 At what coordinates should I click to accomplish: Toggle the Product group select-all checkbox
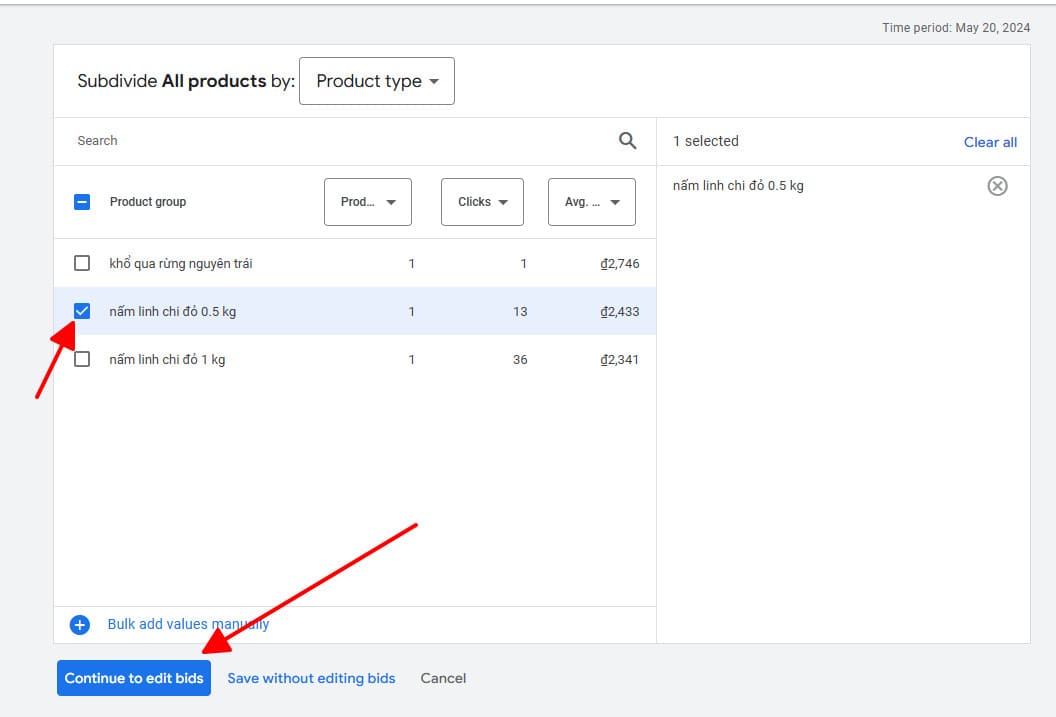coord(81,201)
